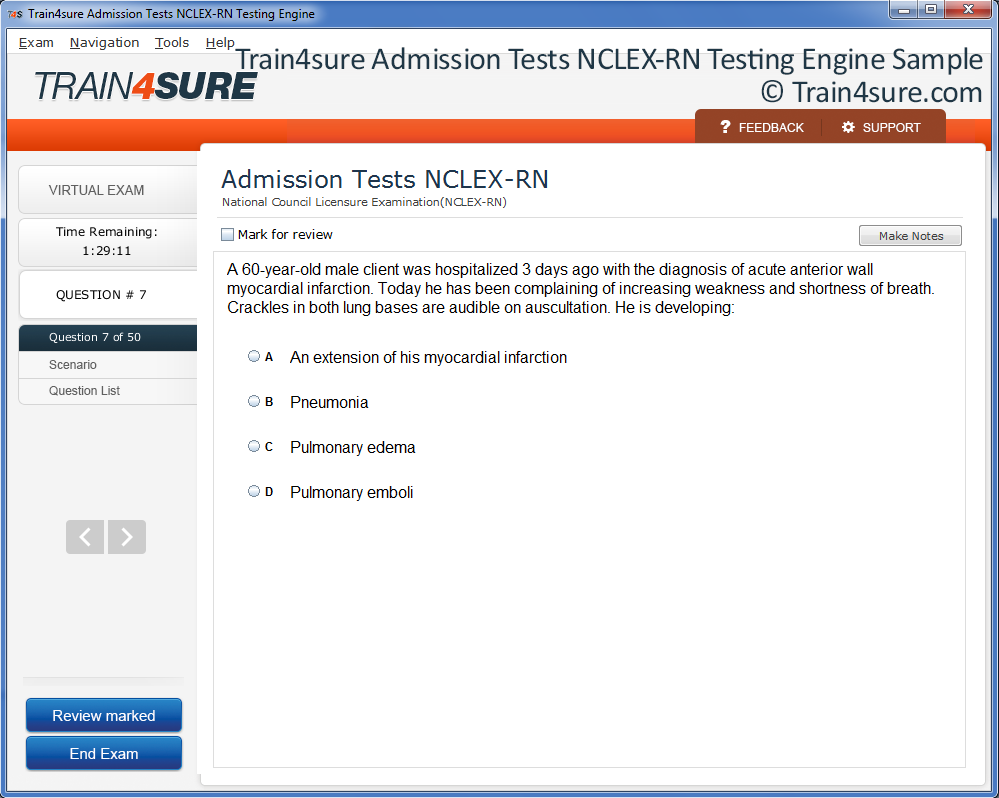Viewport: 999px width, 798px height.
Task: Click the Make Notes button
Action: (910, 236)
